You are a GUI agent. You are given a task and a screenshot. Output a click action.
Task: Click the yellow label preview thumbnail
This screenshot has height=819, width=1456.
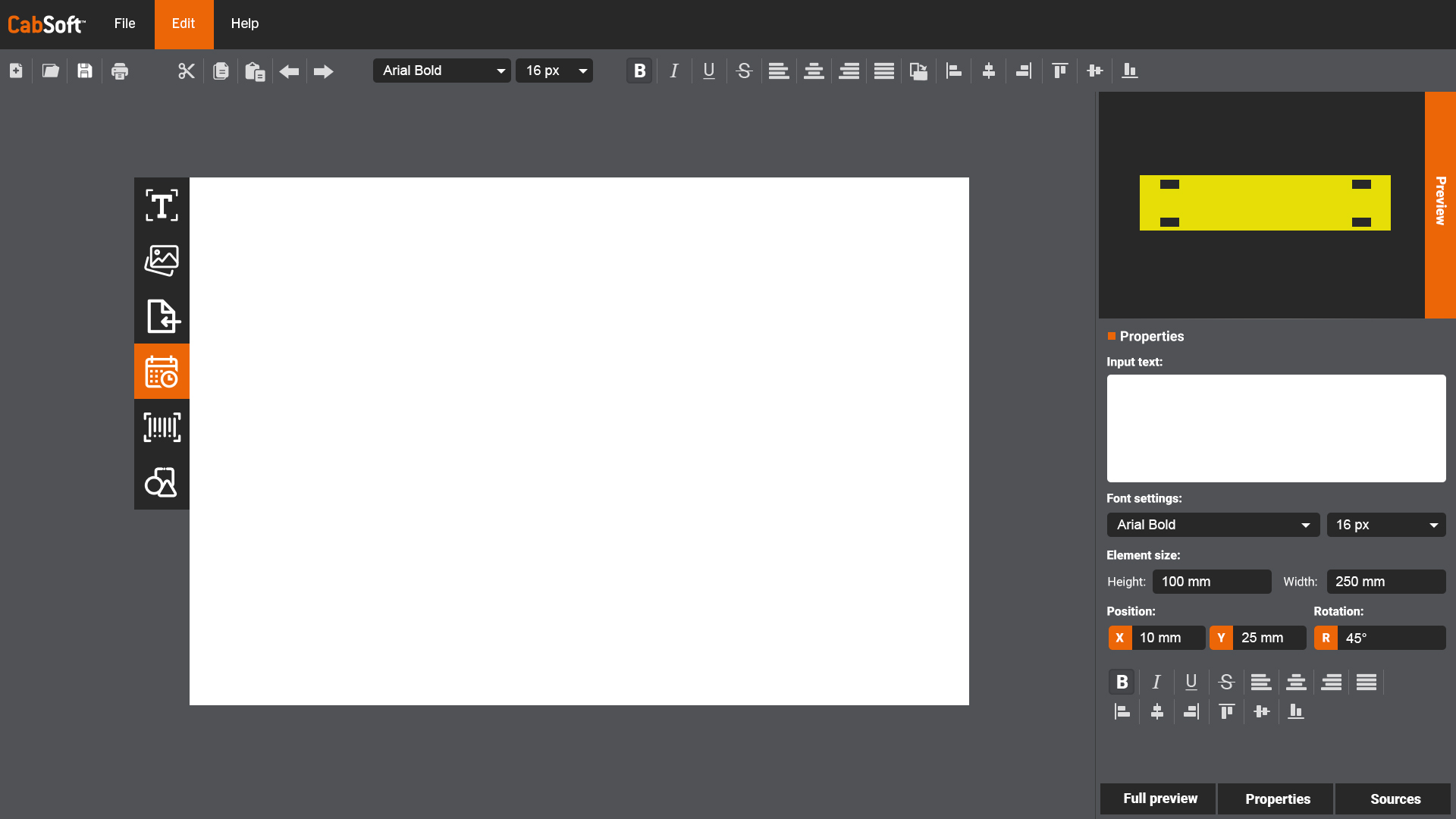pyautogui.click(x=1265, y=202)
